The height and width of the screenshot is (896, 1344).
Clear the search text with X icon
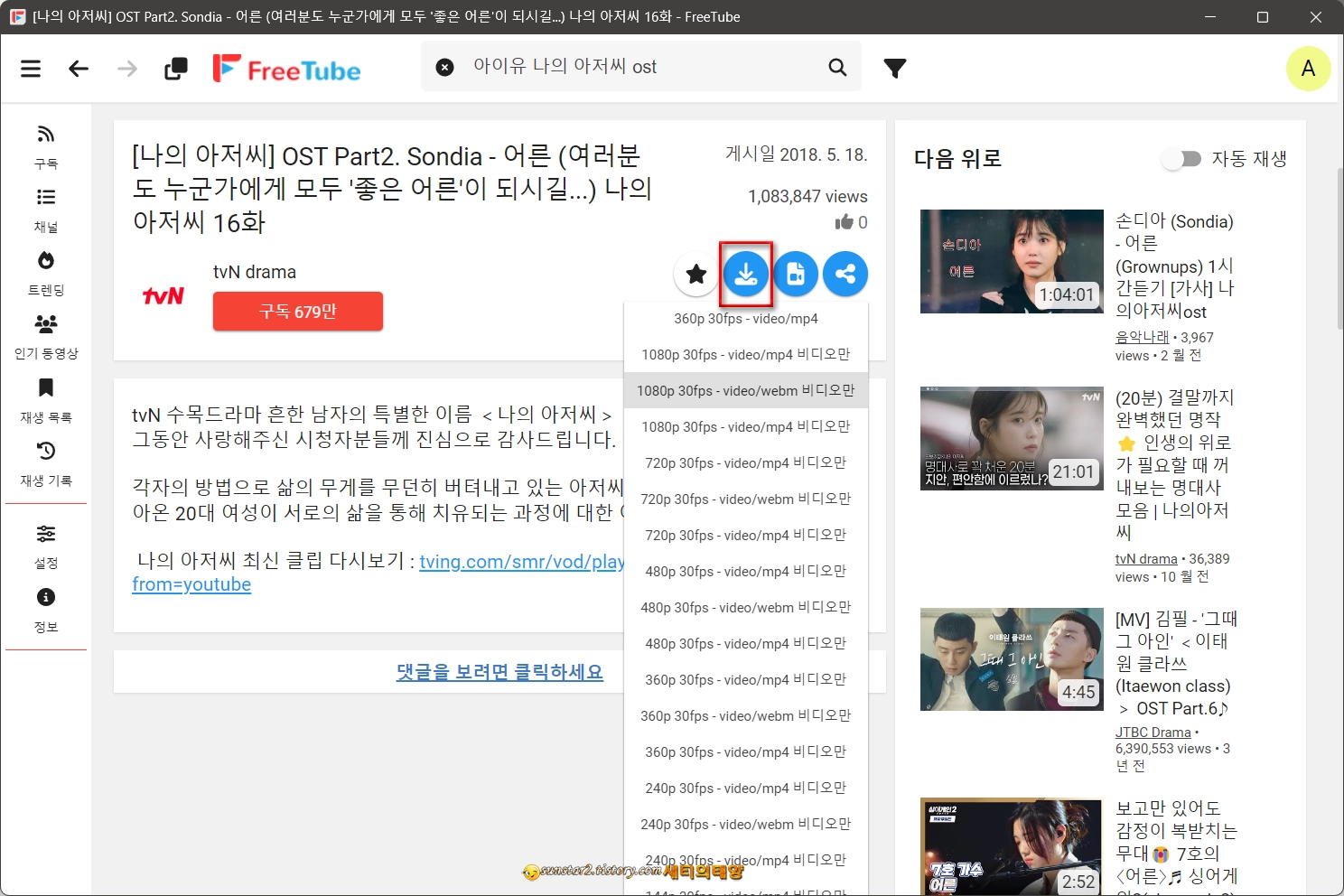pyautogui.click(x=445, y=67)
